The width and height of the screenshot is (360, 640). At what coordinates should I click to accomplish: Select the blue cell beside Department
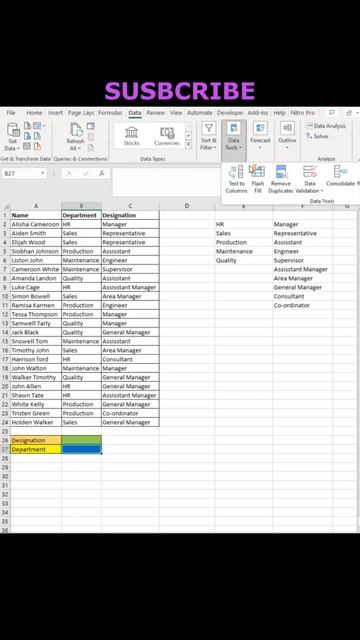click(x=81, y=449)
